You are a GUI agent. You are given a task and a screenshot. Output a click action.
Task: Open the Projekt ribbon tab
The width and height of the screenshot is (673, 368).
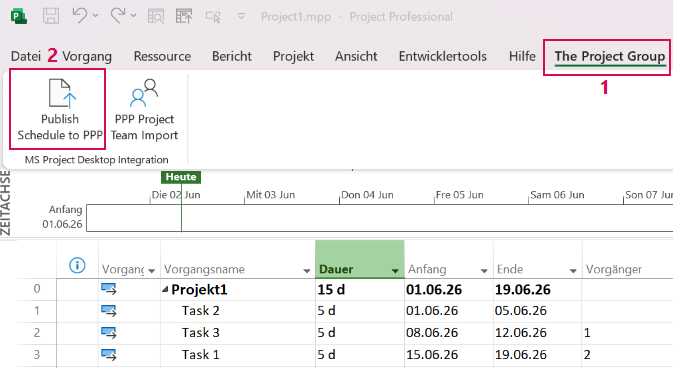coord(294,56)
